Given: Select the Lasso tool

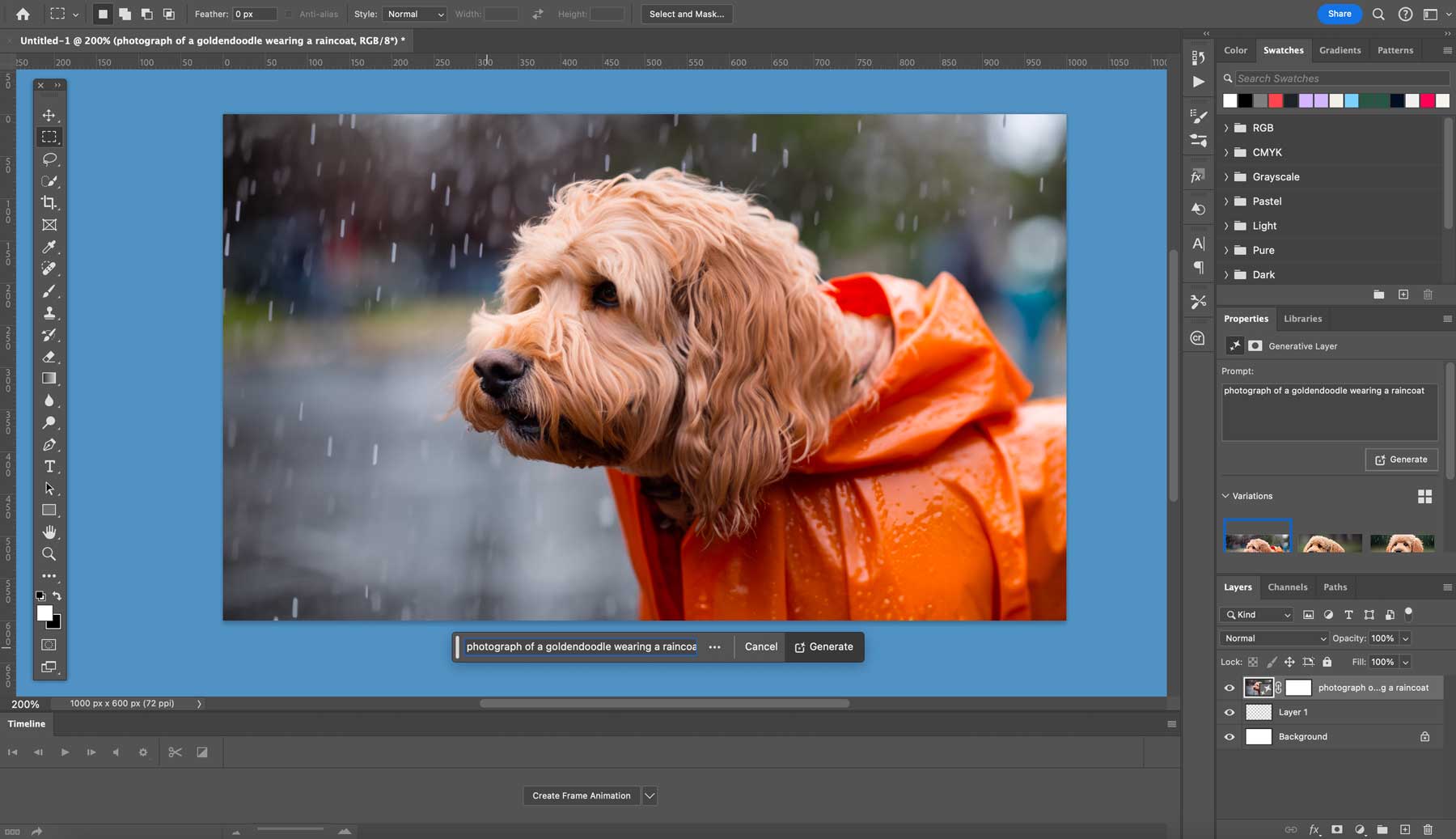Looking at the screenshot, I should click(x=49, y=159).
